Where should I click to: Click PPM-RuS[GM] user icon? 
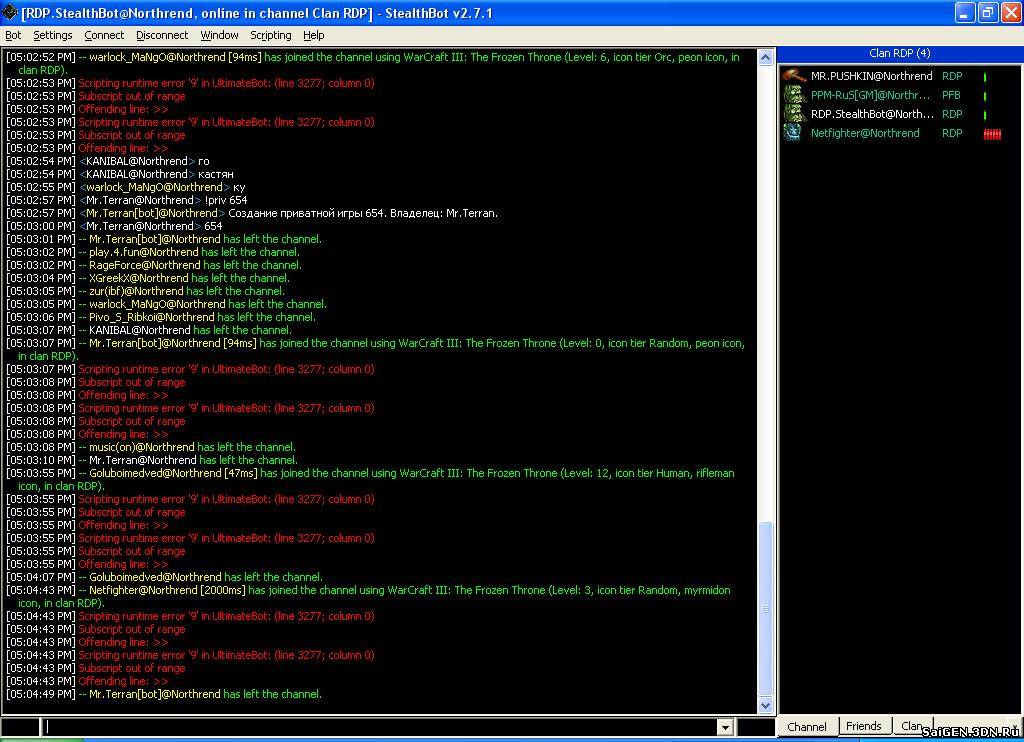coord(794,95)
